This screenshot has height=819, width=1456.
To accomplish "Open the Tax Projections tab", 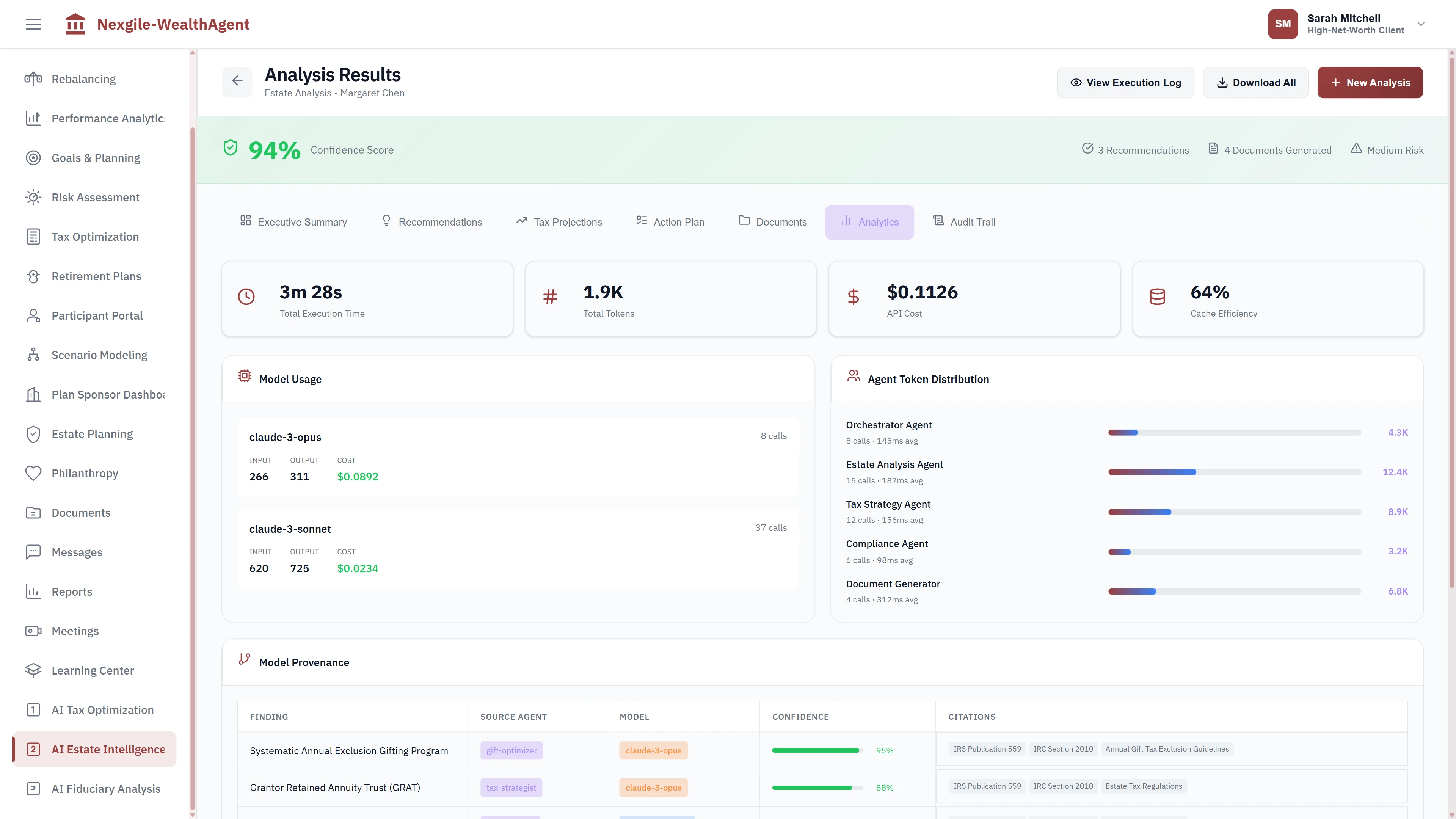I will 559,221.
